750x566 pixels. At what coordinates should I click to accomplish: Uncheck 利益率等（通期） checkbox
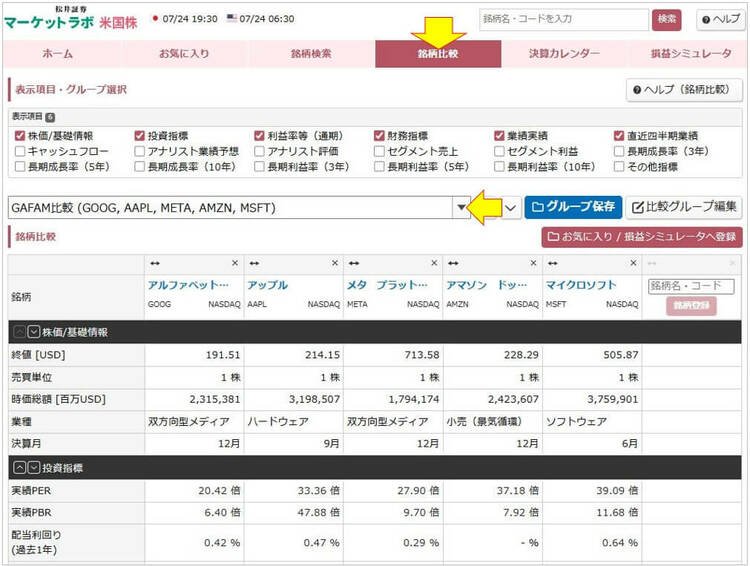click(x=259, y=136)
